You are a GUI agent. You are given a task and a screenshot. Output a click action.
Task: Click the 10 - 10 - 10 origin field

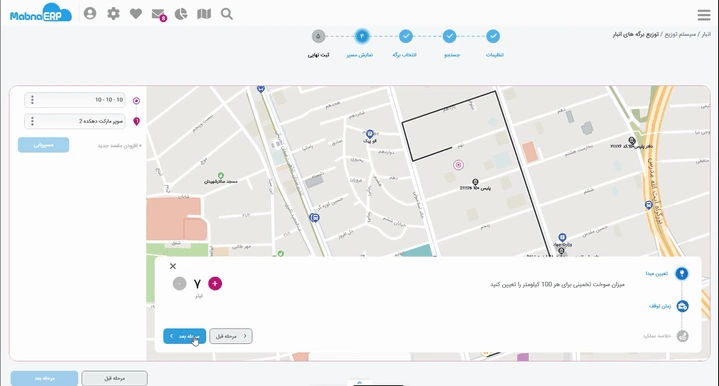(x=75, y=99)
